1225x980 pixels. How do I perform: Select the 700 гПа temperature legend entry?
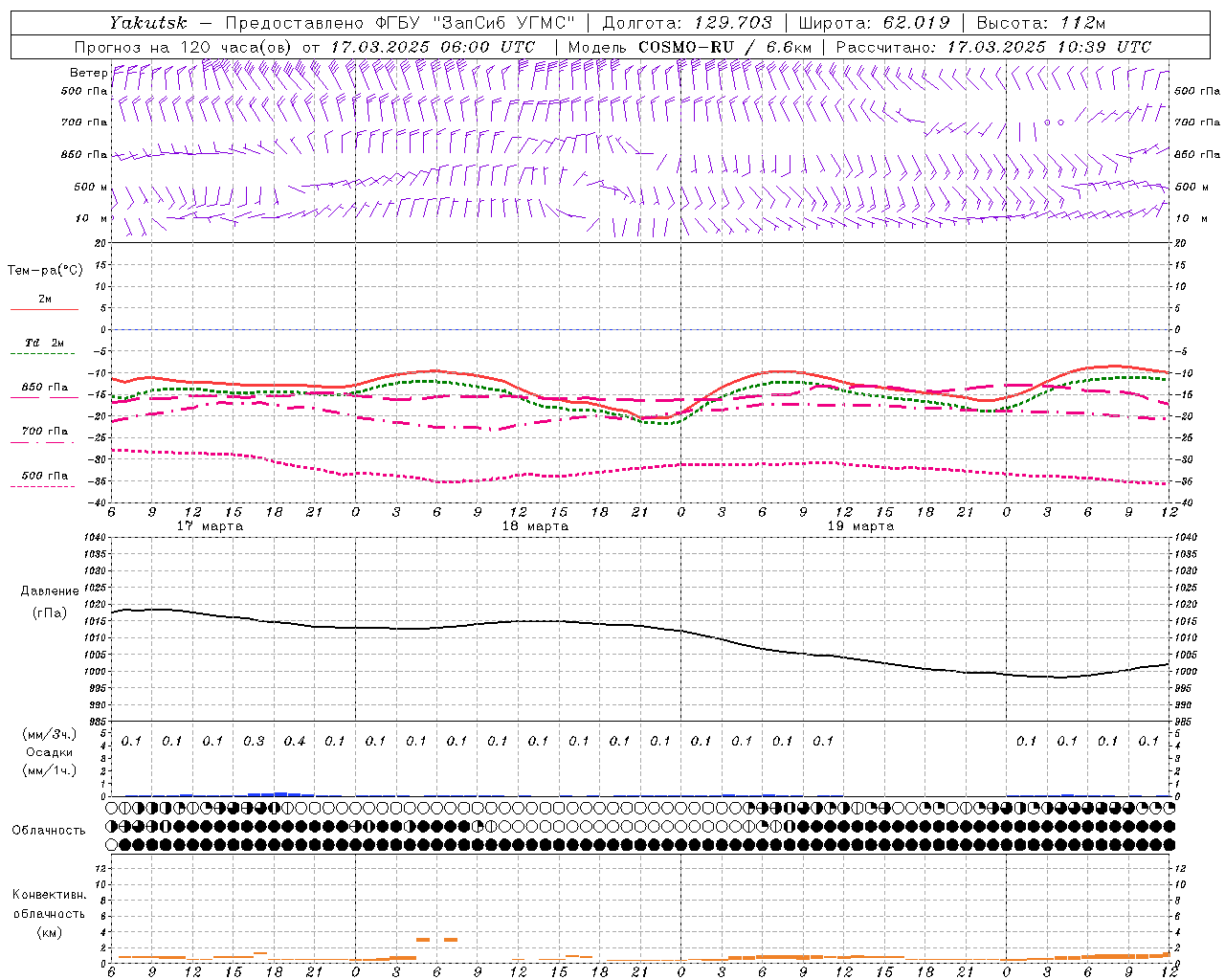coord(45,432)
